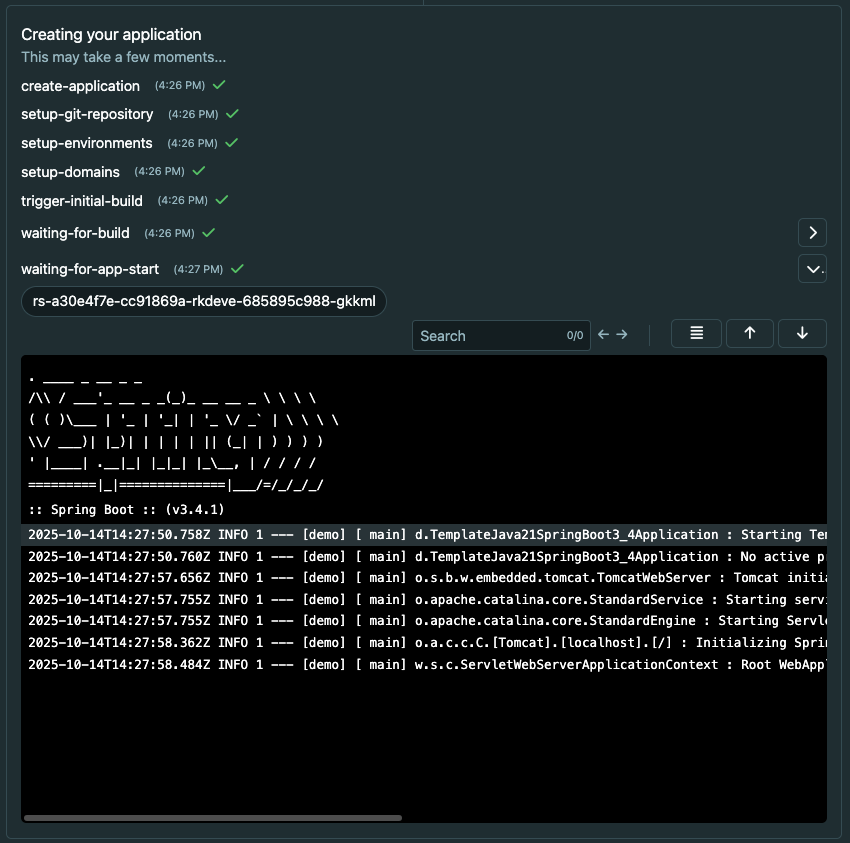Click the hamburger lines icon in the log toolbar

[x=696, y=333]
